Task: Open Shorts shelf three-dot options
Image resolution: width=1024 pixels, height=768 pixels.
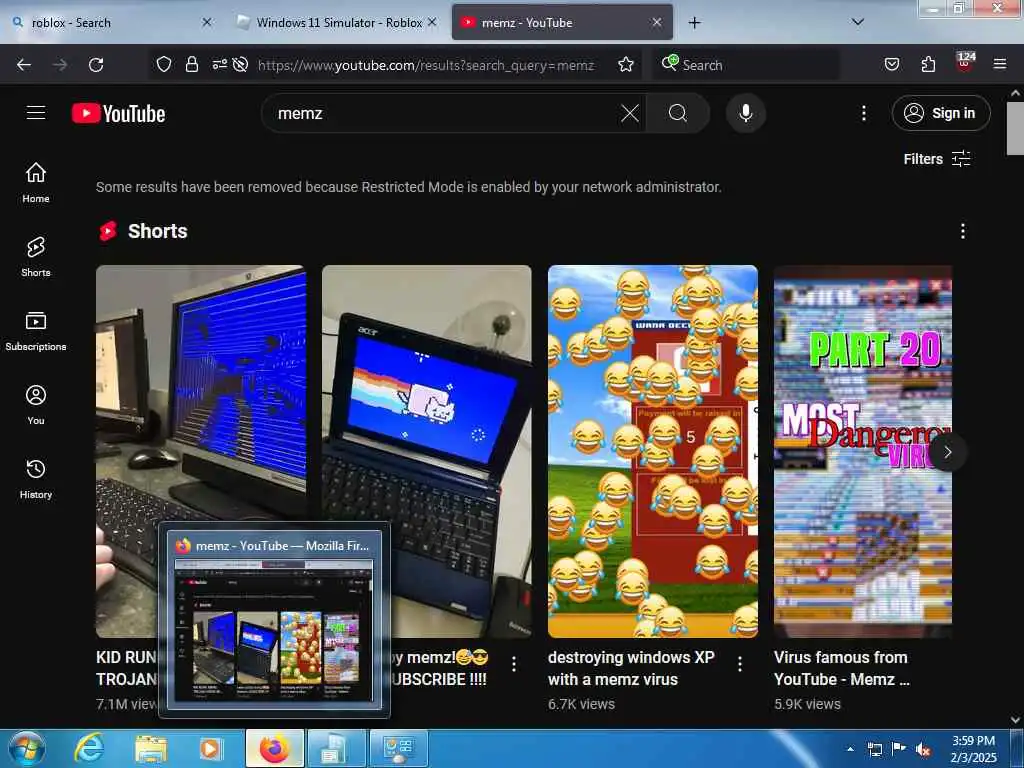Action: [x=962, y=231]
